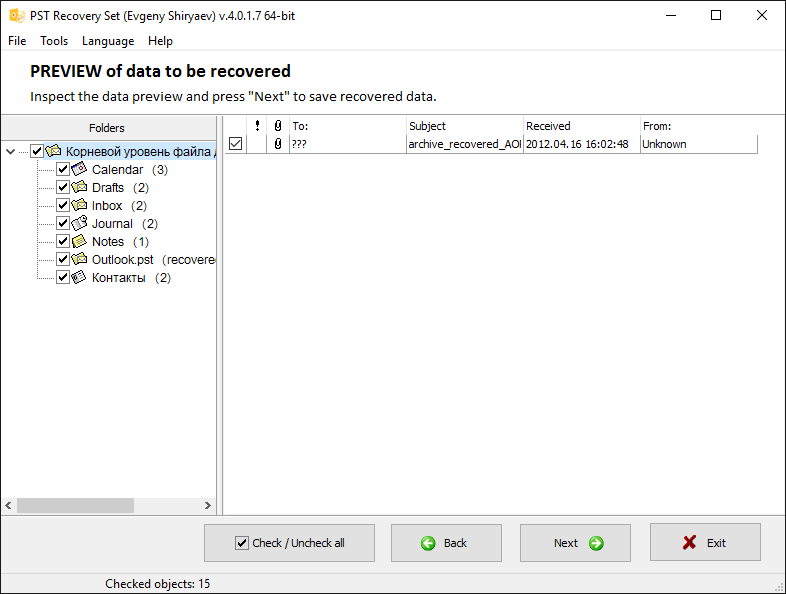Click the Drafts folder icon
Image resolution: width=786 pixels, height=594 pixels.
click(x=79, y=187)
